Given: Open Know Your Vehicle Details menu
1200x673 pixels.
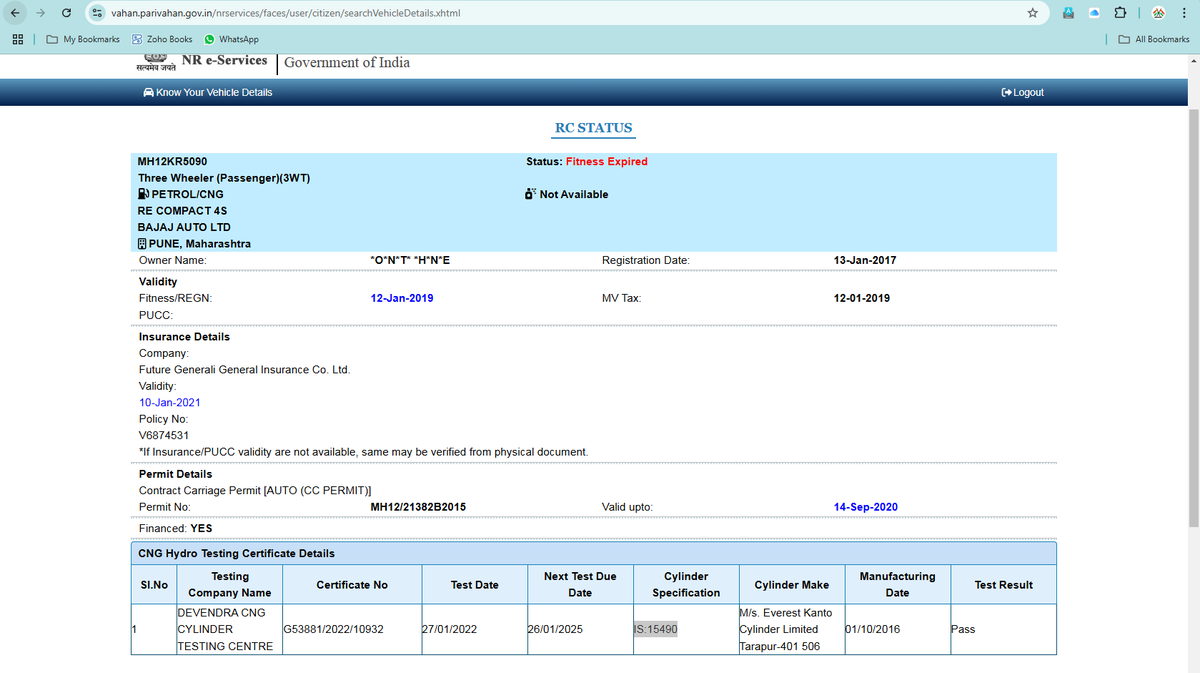Looking at the screenshot, I should (208, 92).
